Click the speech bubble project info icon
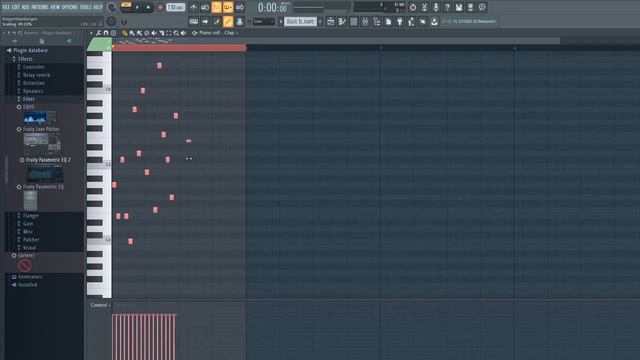 click(x=482, y=7)
